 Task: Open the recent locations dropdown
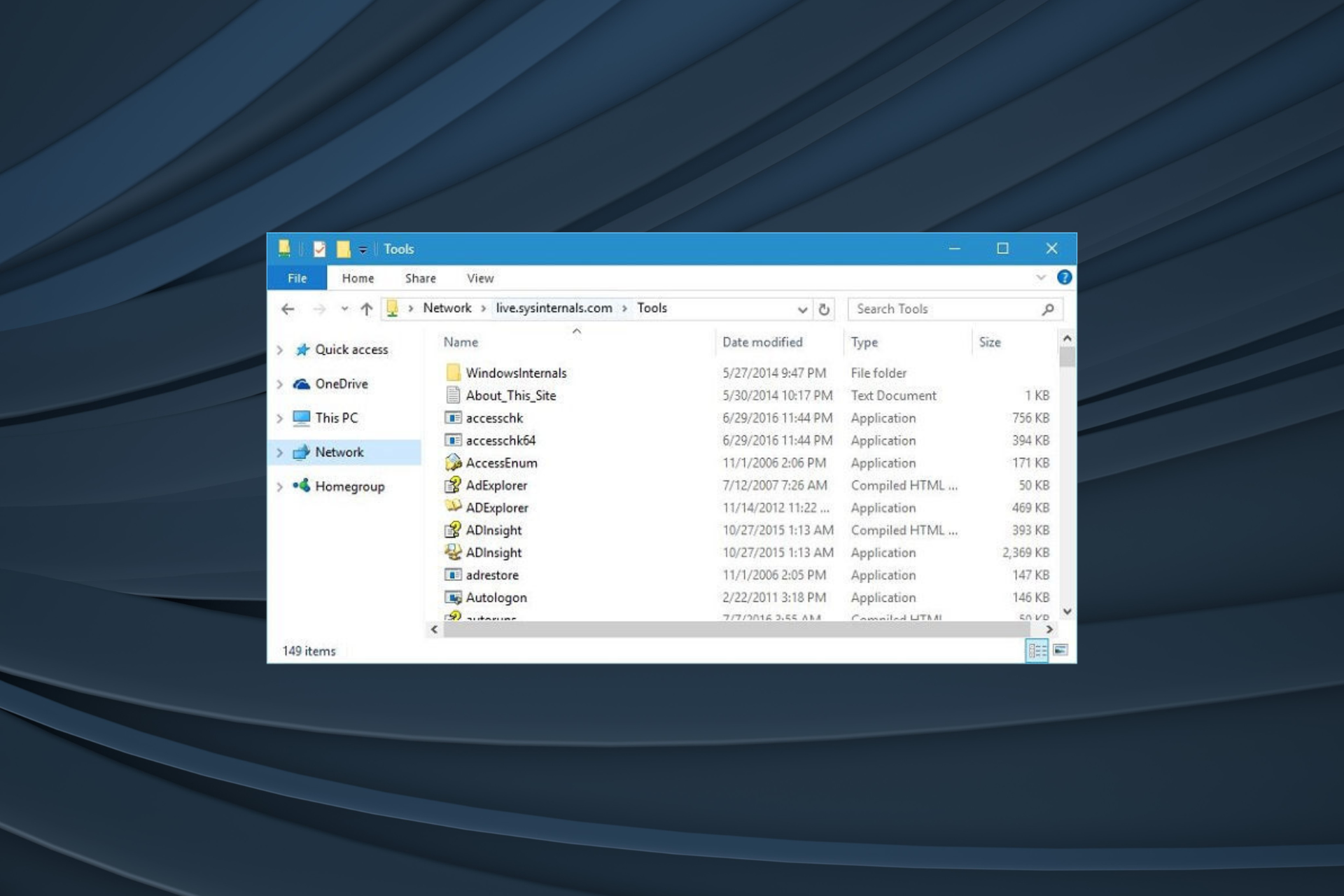tap(344, 309)
